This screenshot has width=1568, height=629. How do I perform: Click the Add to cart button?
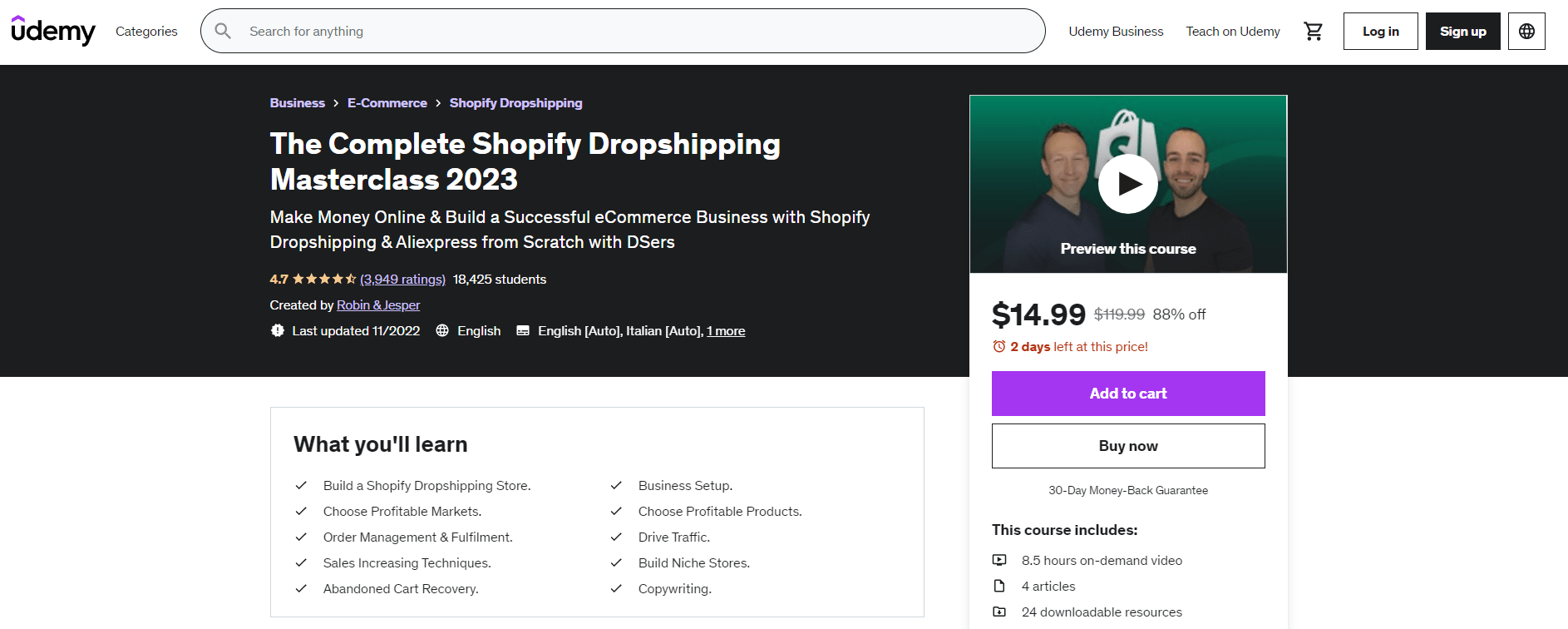tap(1127, 393)
